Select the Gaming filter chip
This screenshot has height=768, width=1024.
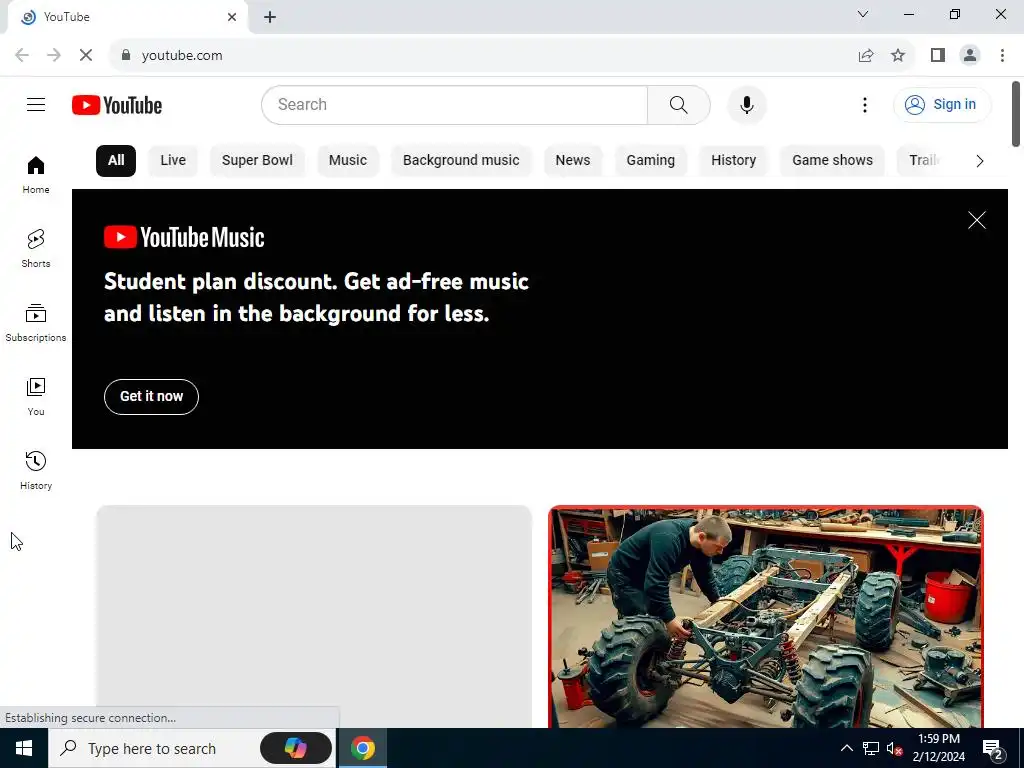pyautogui.click(x=650, y=161)
